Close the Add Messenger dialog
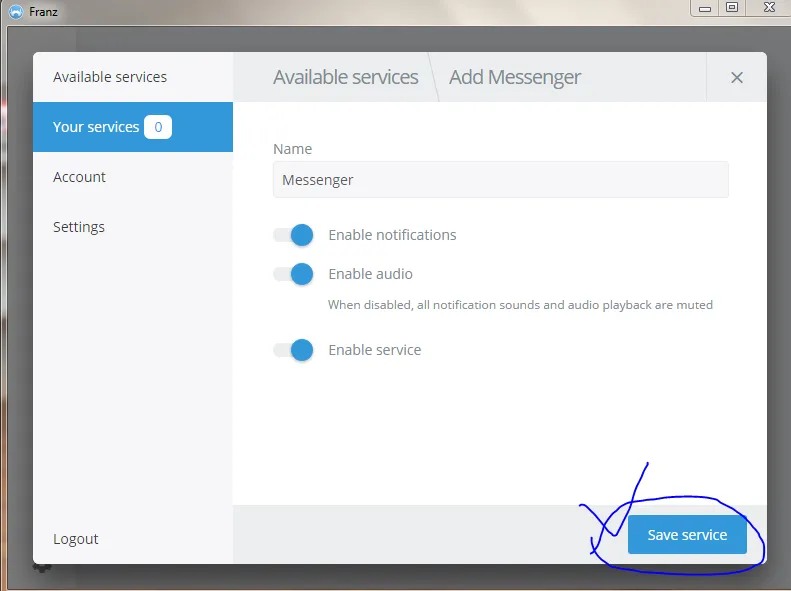The width and height of the screenshot is (791, 591). tap(737, 77)
